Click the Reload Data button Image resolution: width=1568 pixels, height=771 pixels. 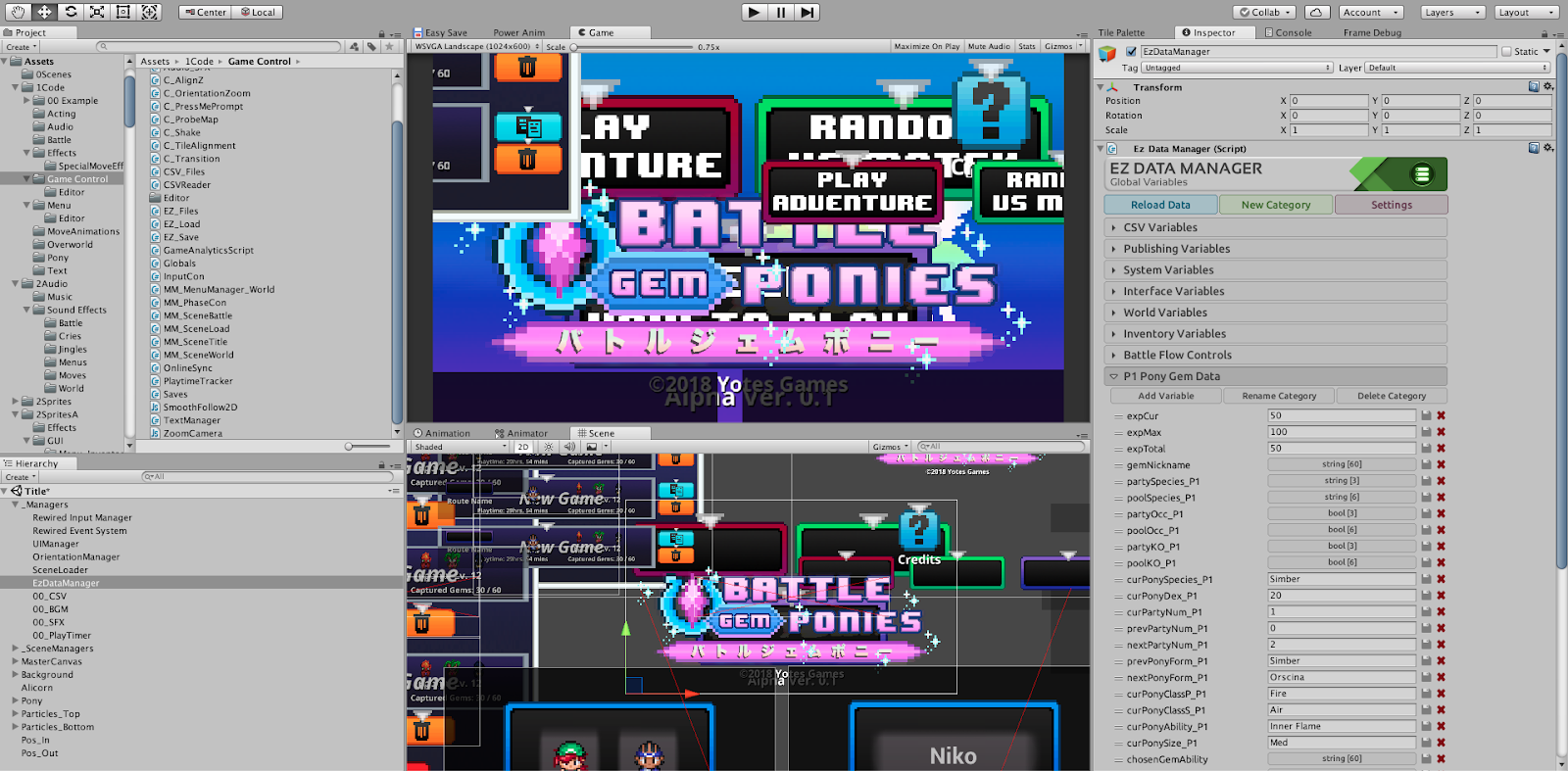pos(1160,205)
